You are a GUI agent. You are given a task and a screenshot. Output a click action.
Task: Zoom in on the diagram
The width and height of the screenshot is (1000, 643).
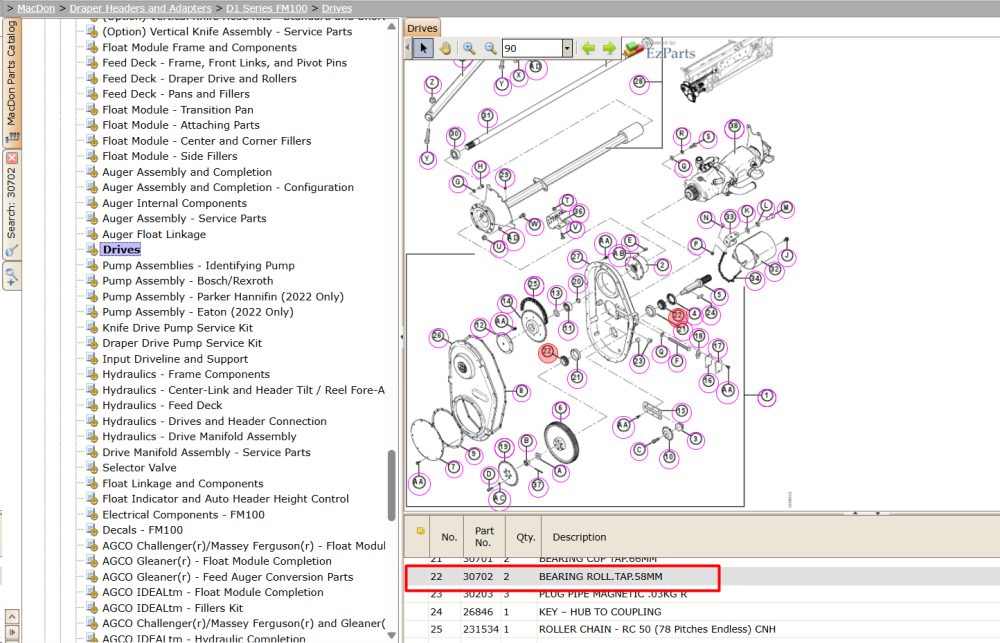coord(469,48)
